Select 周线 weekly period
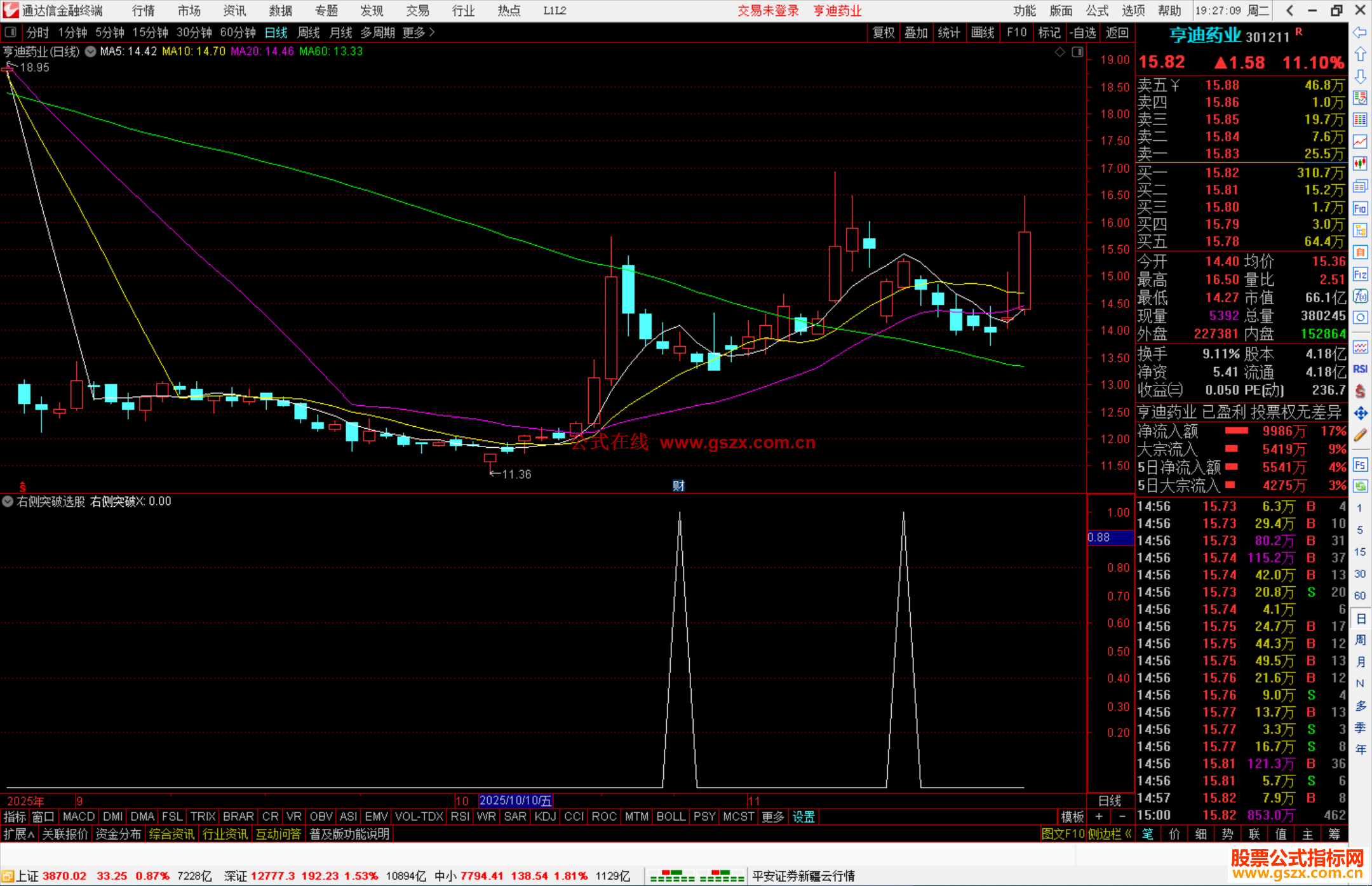This screenshot has width=1372, height=886. point(309,32)
